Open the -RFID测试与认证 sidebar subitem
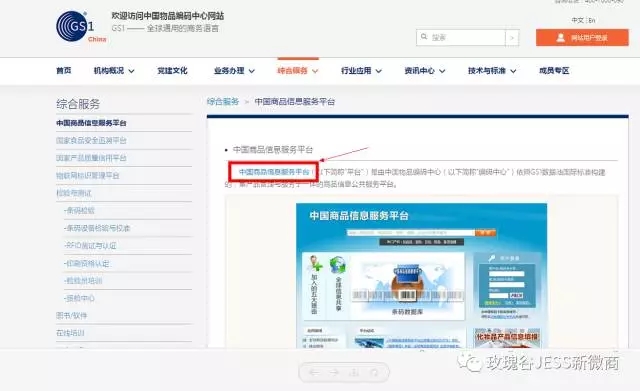 click(x=90, y=246)
